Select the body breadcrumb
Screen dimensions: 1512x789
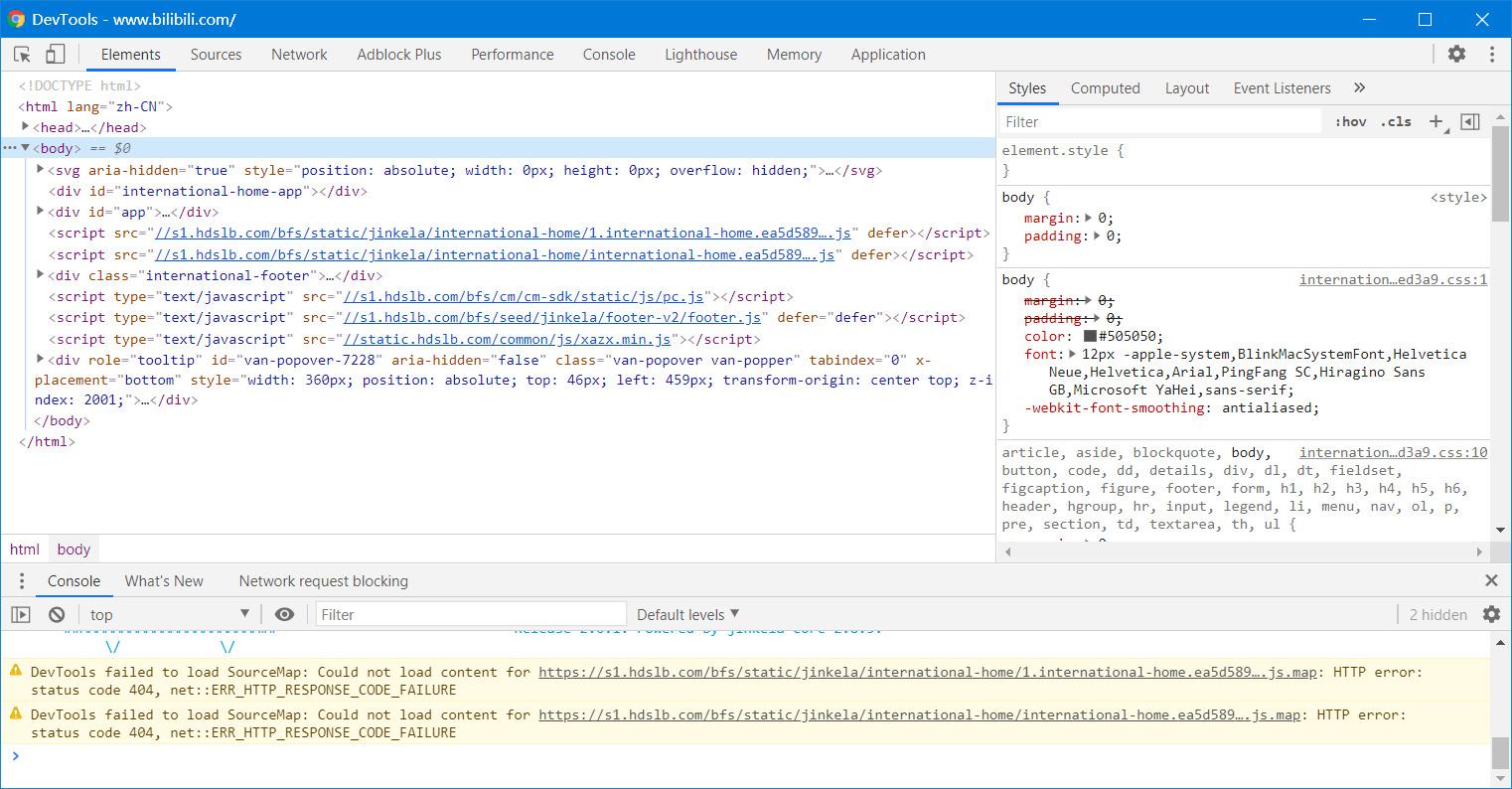pyautogui.click(x=74, y=549)
